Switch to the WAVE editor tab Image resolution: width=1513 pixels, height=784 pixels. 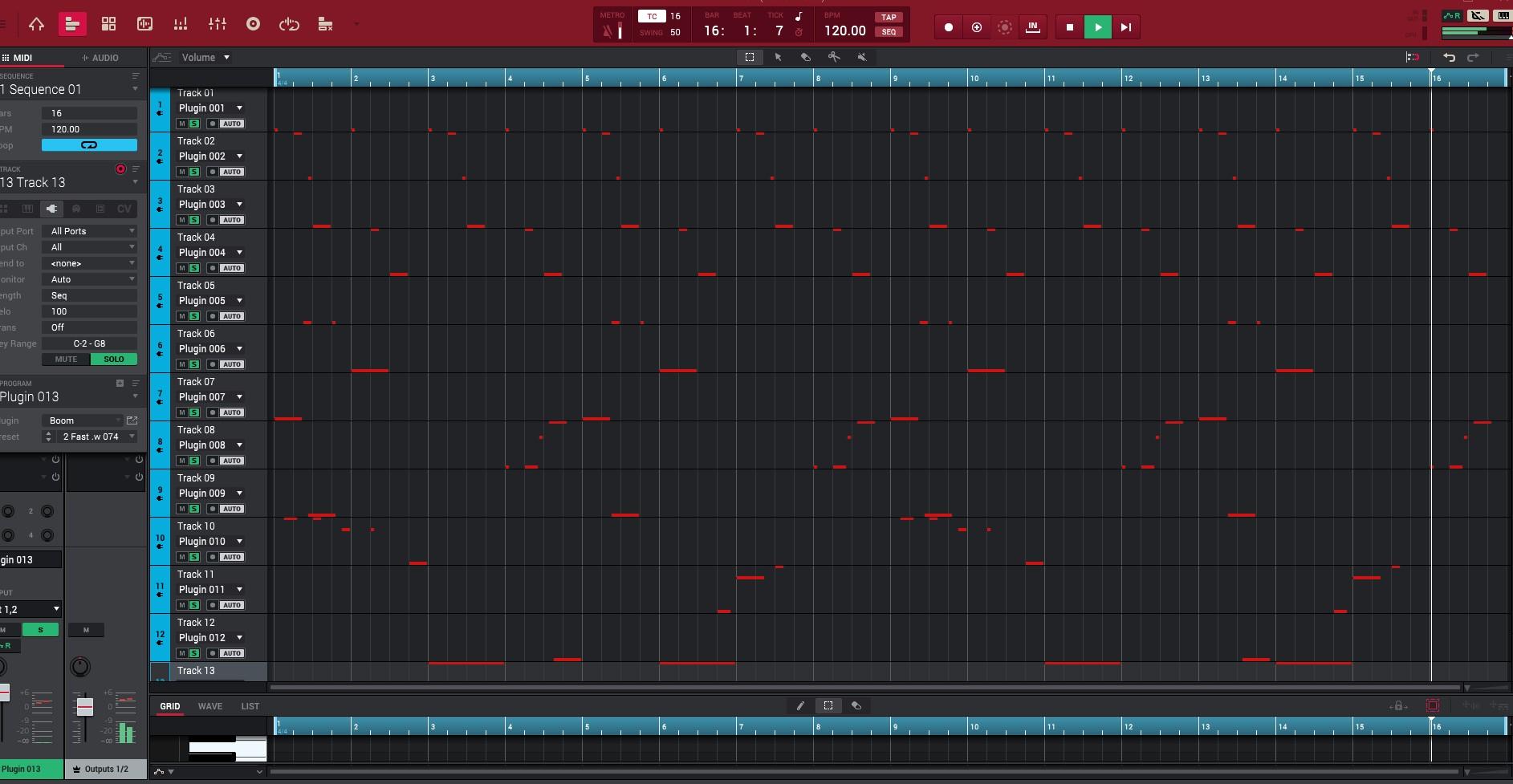tap(210, 706)
